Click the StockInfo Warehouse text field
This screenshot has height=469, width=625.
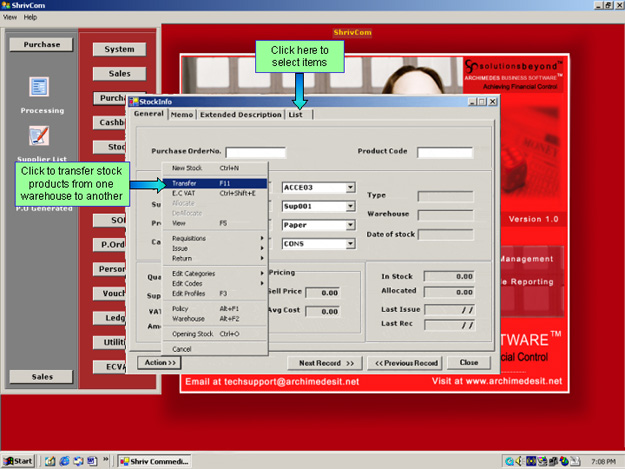pos(446,215)
